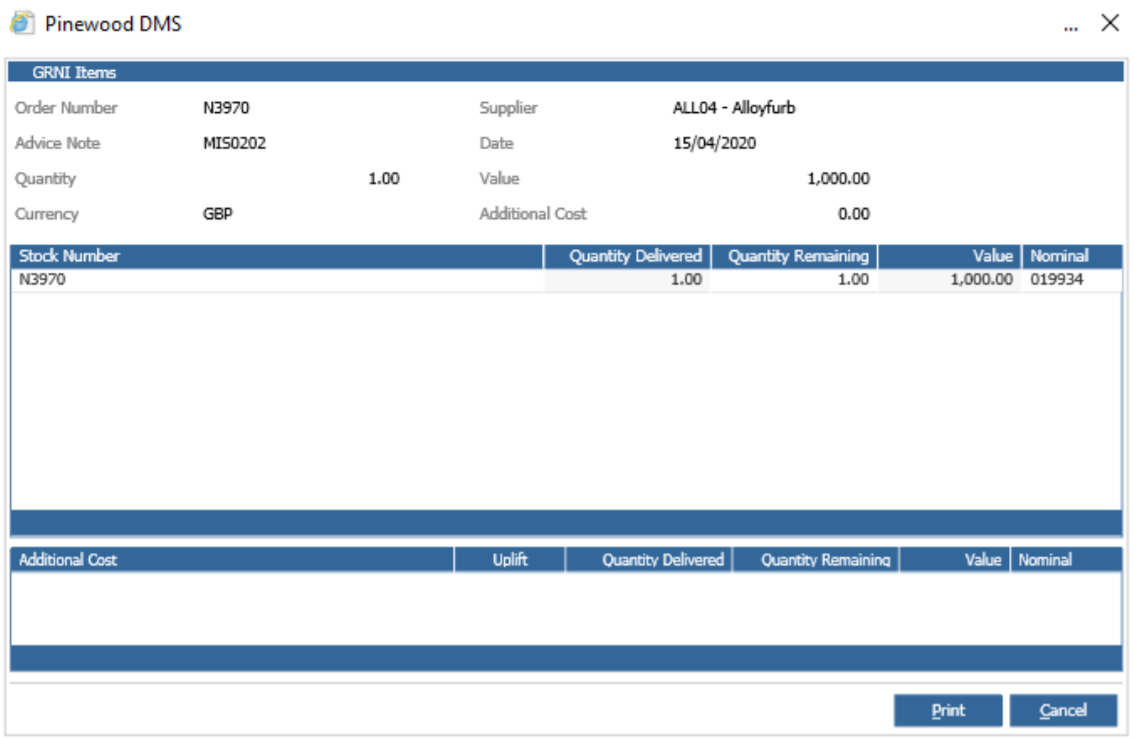Click the date value 15/04/2020
This screenshot has width=1135, height=739.
point(714,143)
